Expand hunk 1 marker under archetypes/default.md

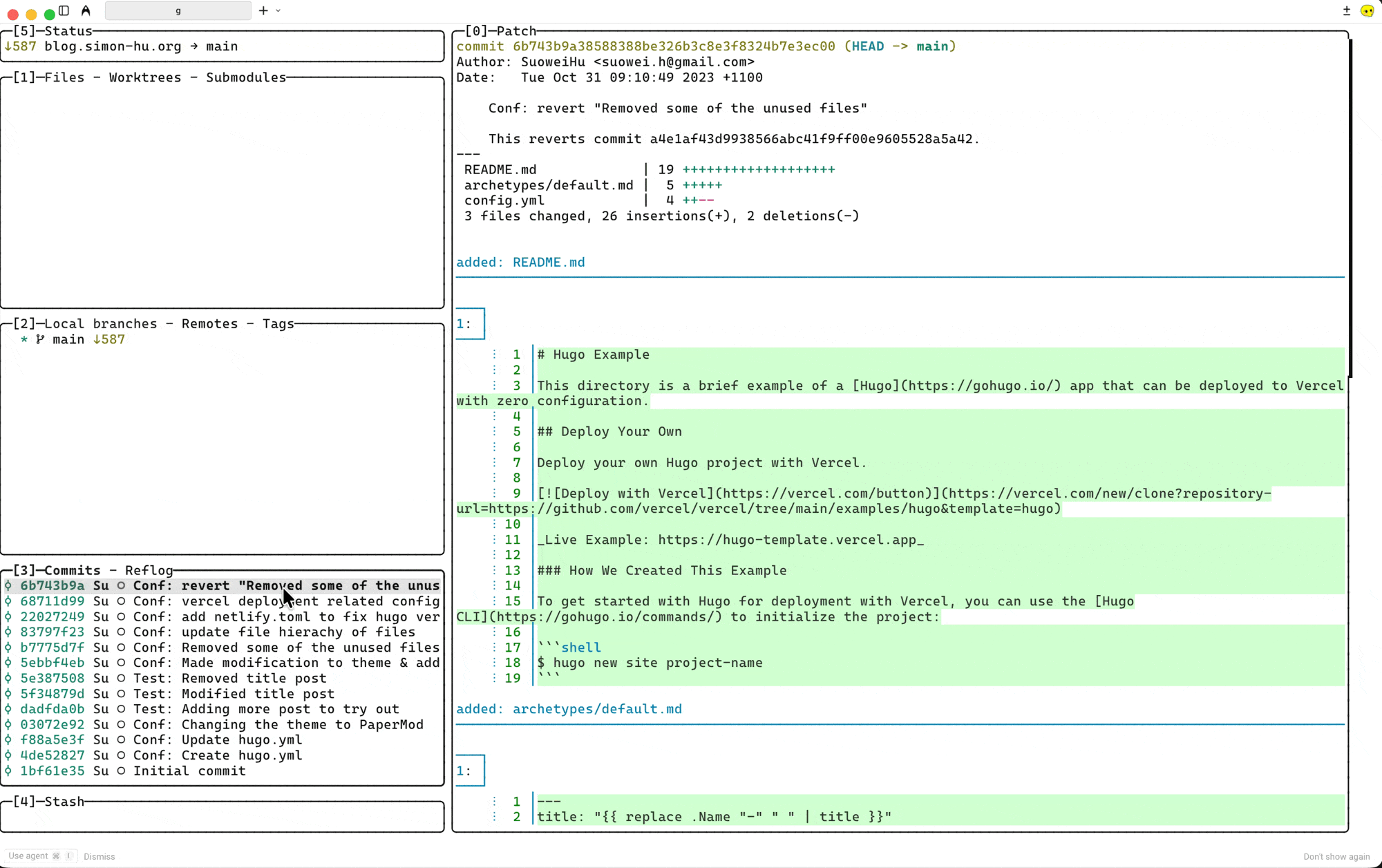click(470, 771)
